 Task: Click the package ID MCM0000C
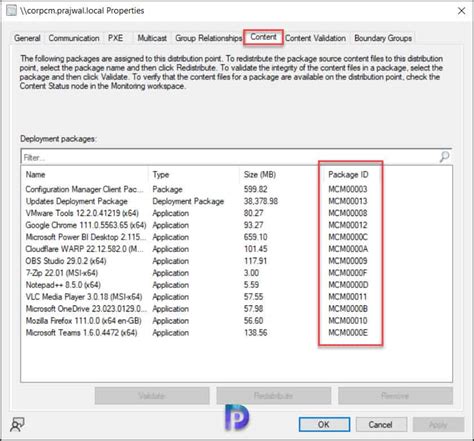pyautogui.click(x=348, y=237)
